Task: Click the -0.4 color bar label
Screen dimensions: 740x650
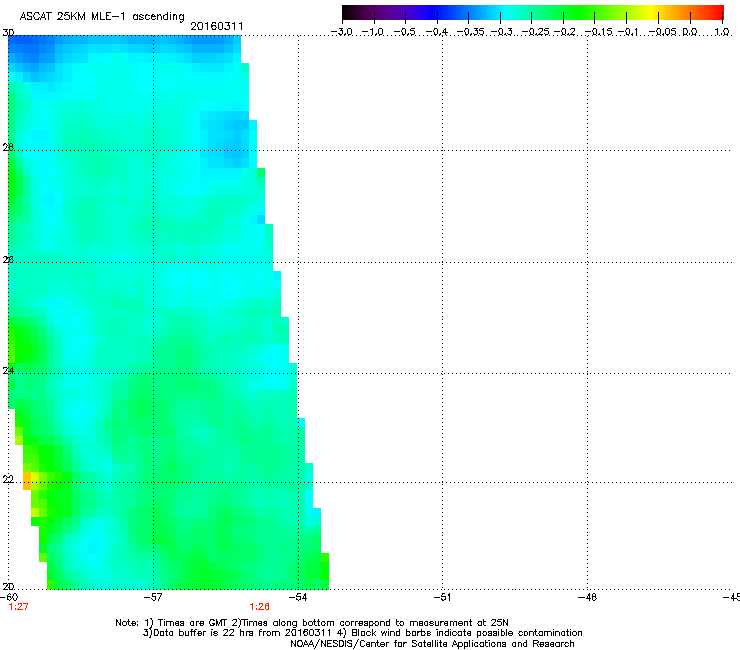Action: tap(437, 32)
